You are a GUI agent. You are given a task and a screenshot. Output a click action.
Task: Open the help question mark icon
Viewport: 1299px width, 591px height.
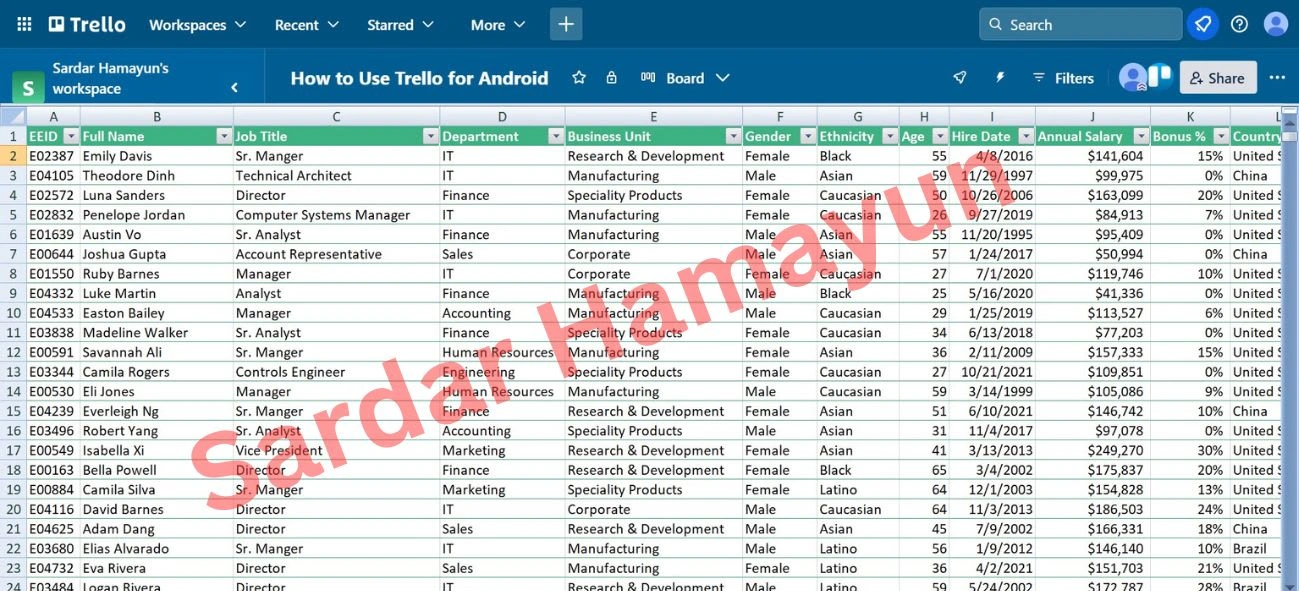[1239, 24]
